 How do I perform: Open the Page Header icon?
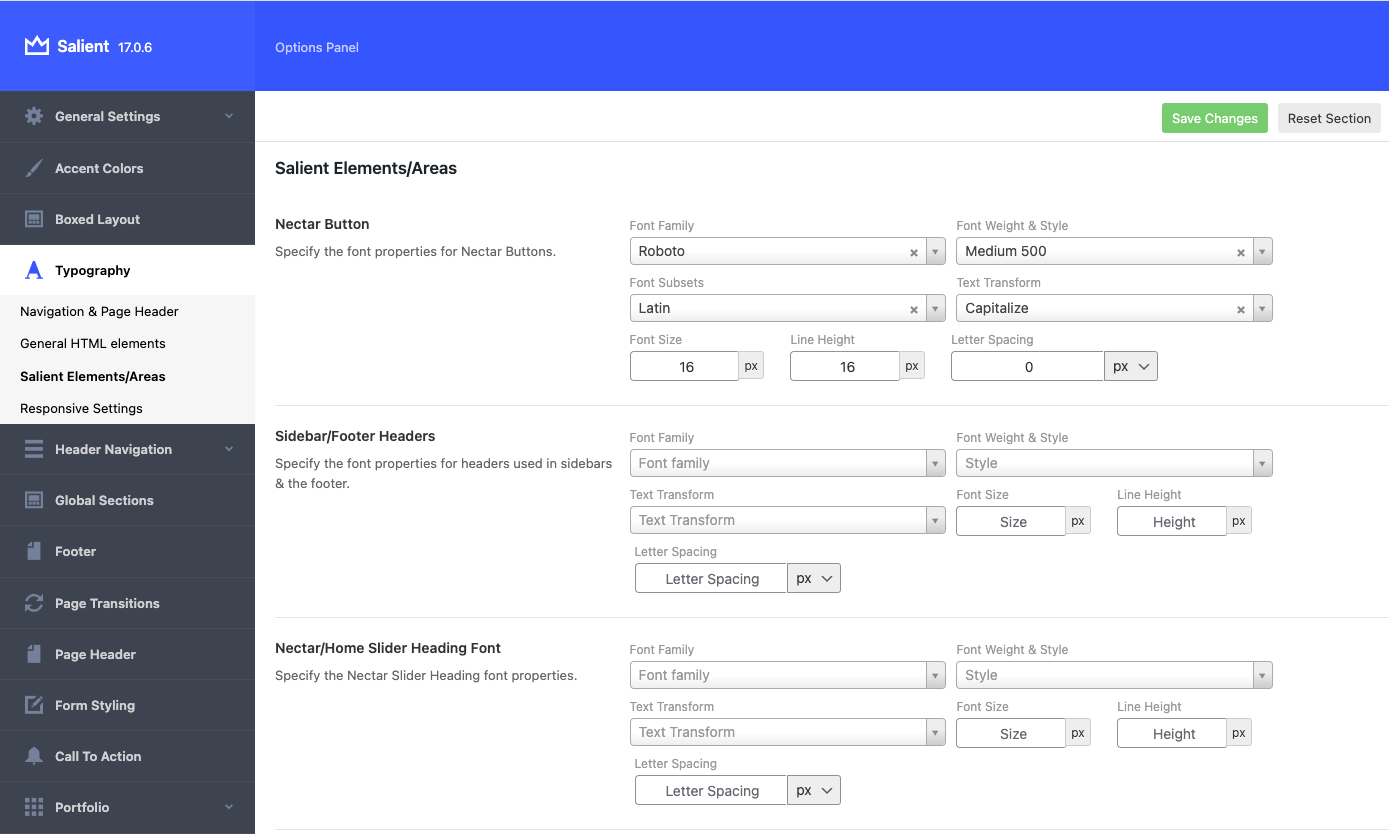[31, 654]
